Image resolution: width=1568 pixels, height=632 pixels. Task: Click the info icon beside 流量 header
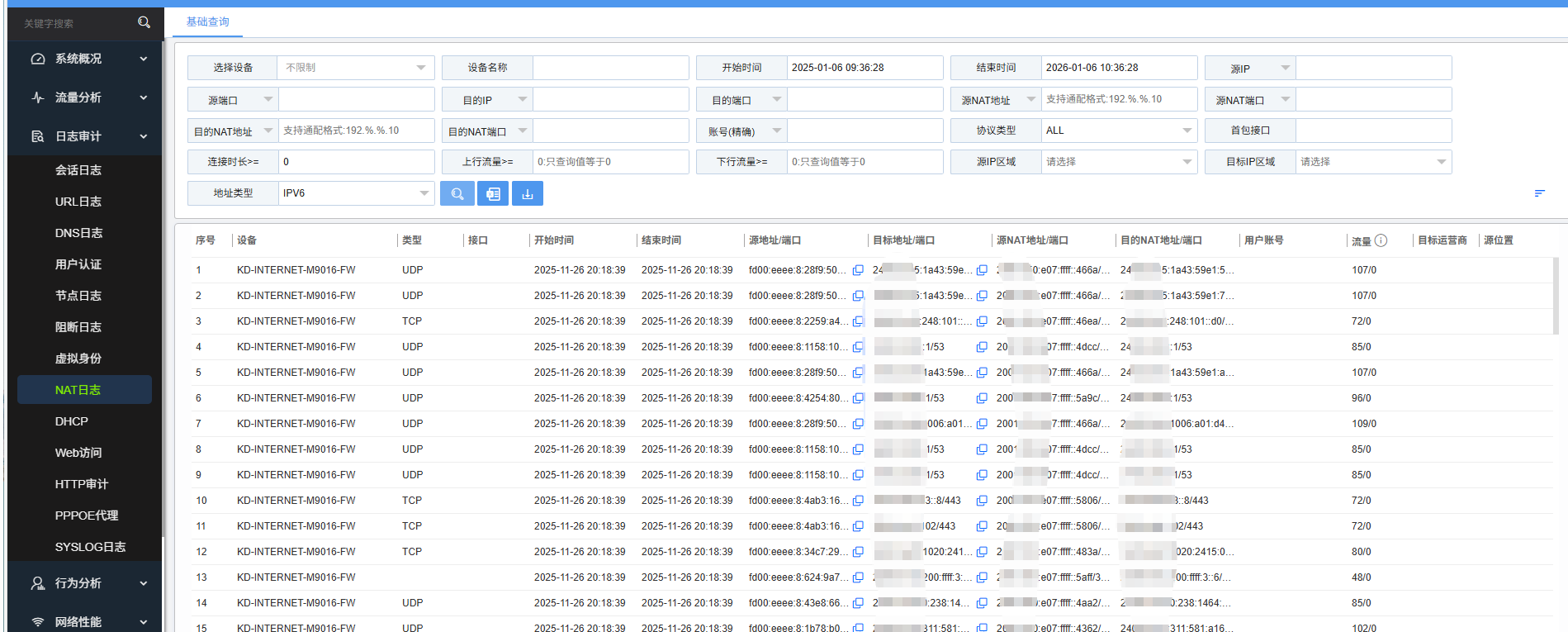[1381, 240]
